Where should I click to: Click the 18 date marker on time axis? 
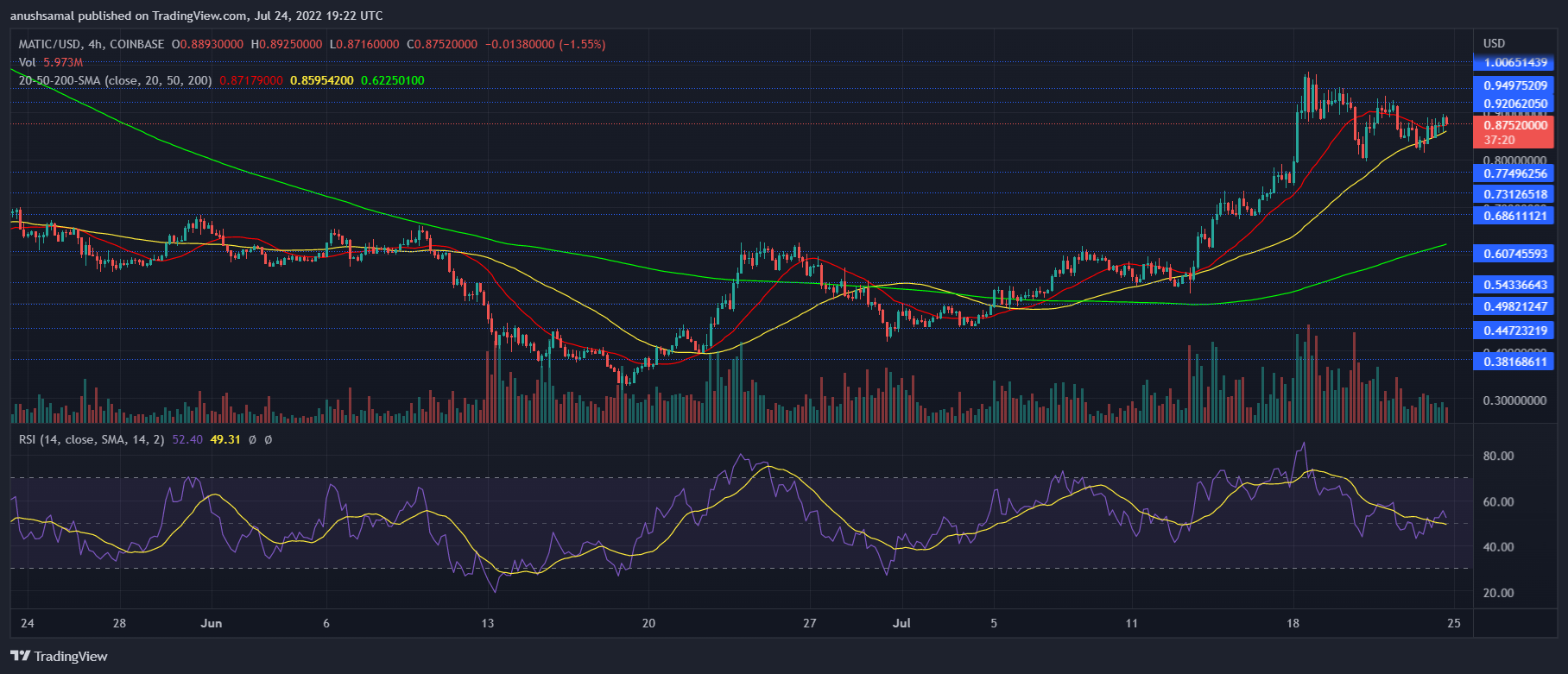1293,623
